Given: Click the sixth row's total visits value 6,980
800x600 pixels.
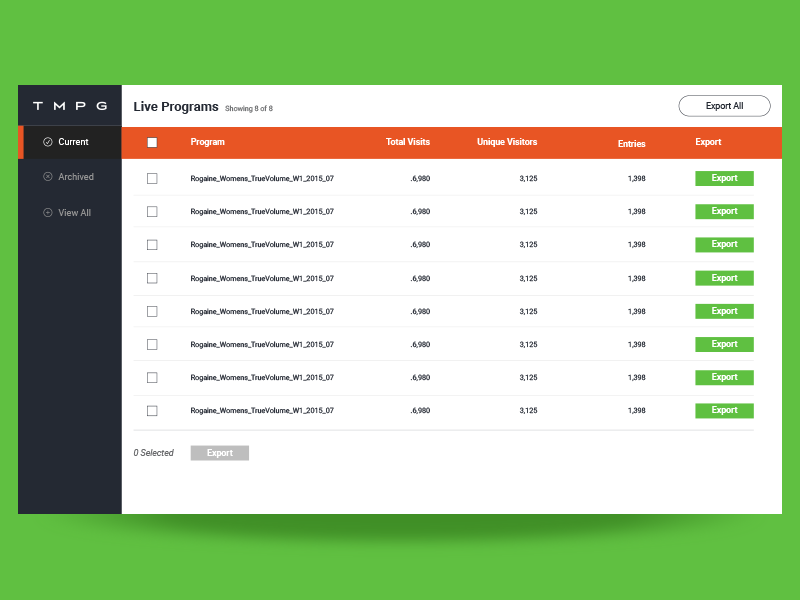Looking at the screenshot, I should (420, 345).
